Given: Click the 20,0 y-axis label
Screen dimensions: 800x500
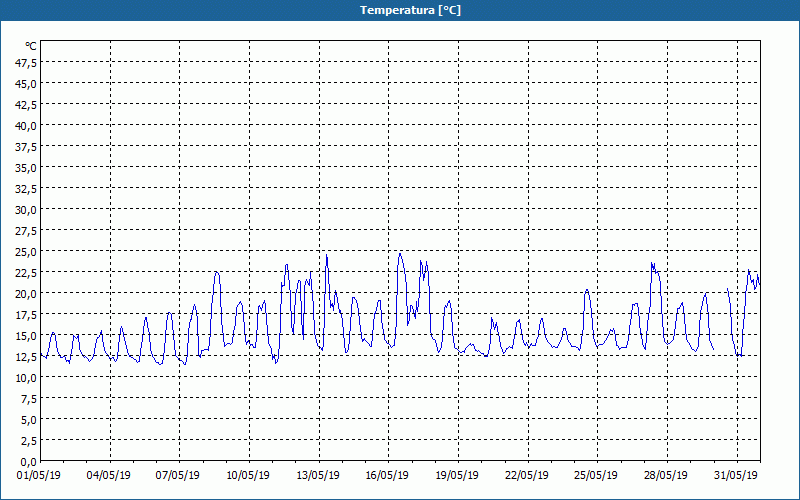Looking at the screenshot, I should point(27,294).
